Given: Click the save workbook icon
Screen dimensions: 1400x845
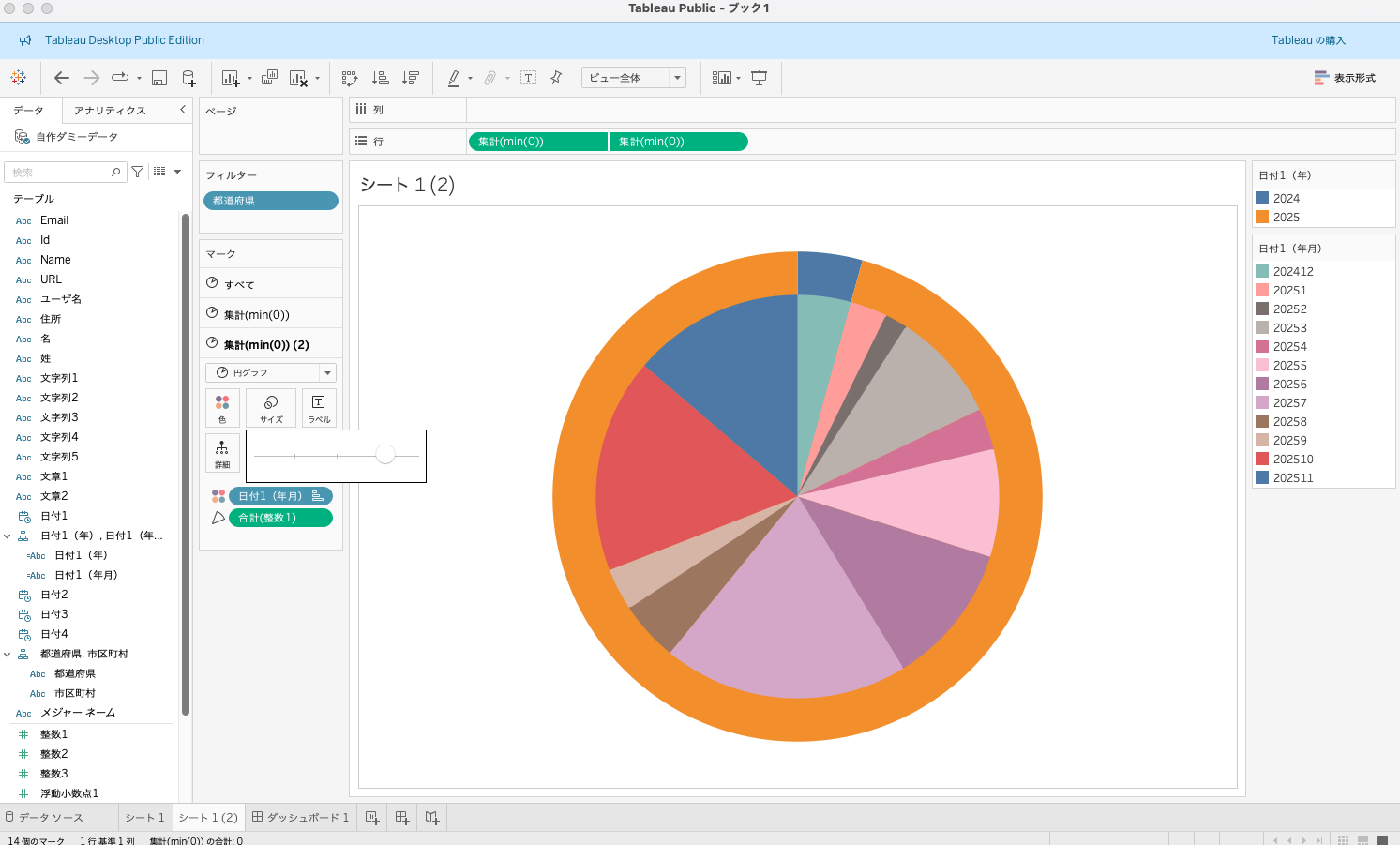Looking at the screenshot, I should point(159,78).
